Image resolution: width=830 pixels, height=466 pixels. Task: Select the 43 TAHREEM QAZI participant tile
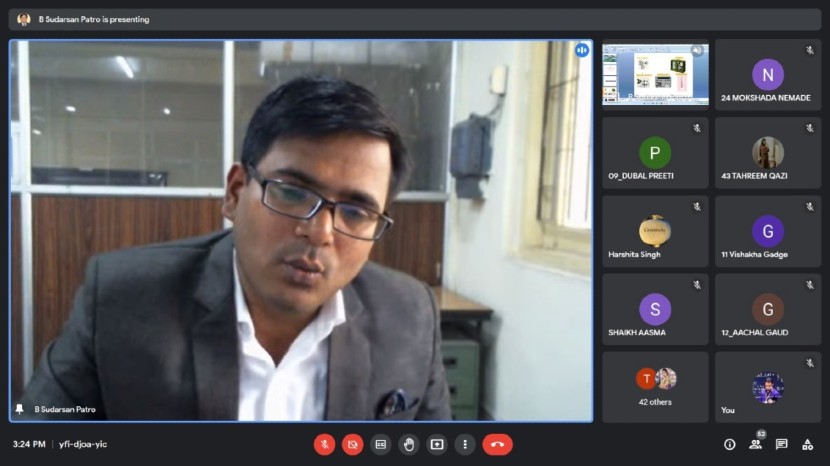767,153
